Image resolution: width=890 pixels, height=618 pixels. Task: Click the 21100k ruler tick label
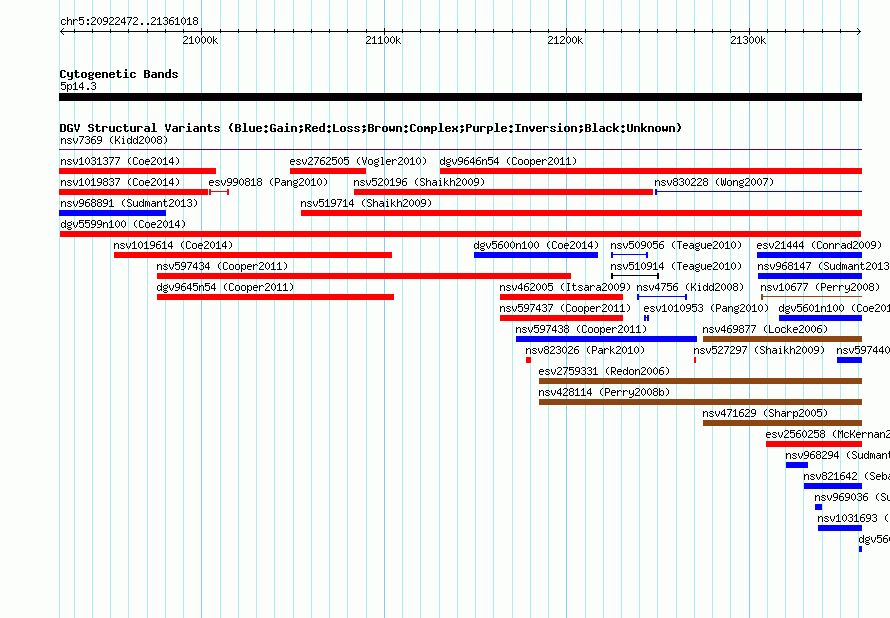[383, 40]
